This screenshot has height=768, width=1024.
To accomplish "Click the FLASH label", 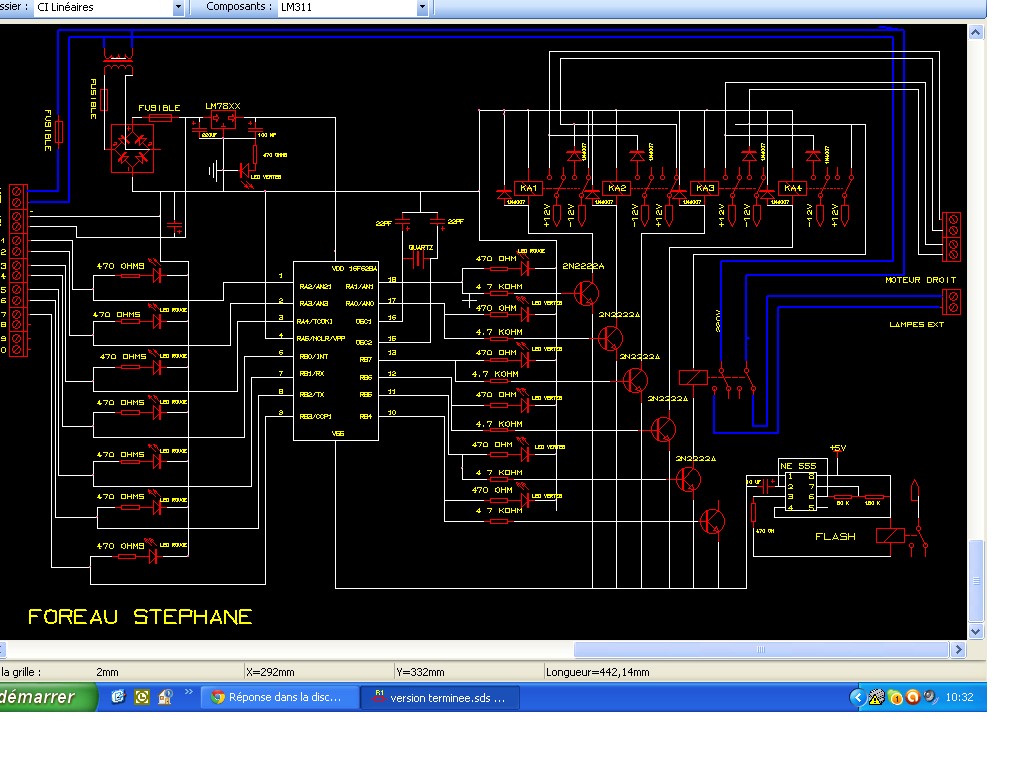I will coord(835,537).
